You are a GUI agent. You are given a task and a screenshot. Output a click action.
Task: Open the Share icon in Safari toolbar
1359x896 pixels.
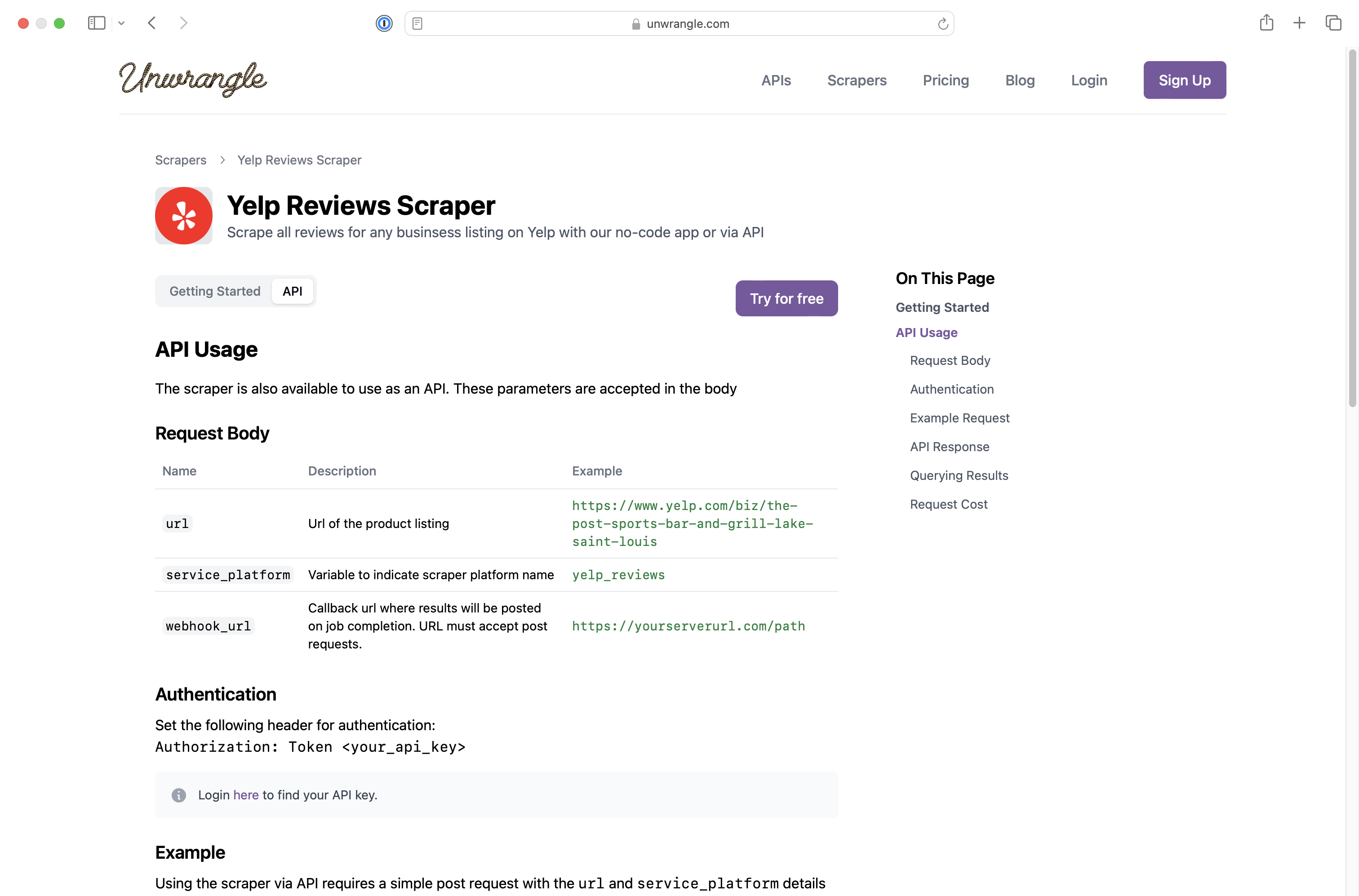pyautogui.click(x=1266, y=22)
